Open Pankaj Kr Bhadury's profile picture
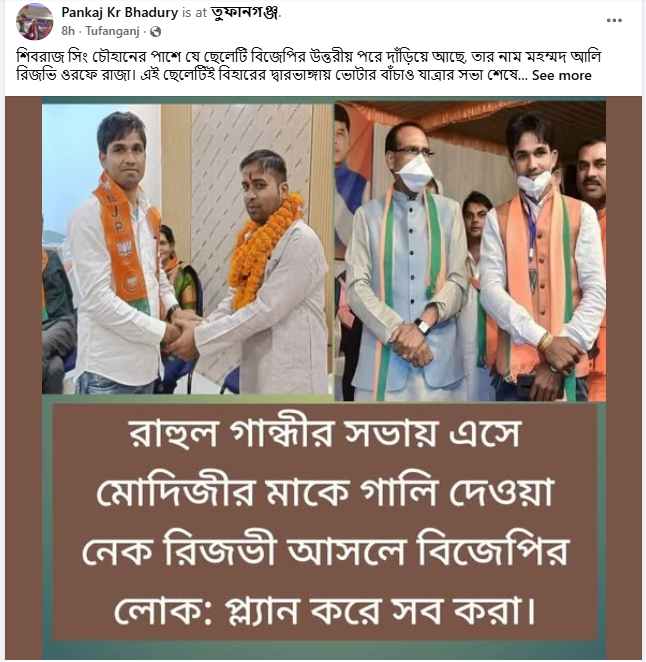646x662 pixels. 35,22
